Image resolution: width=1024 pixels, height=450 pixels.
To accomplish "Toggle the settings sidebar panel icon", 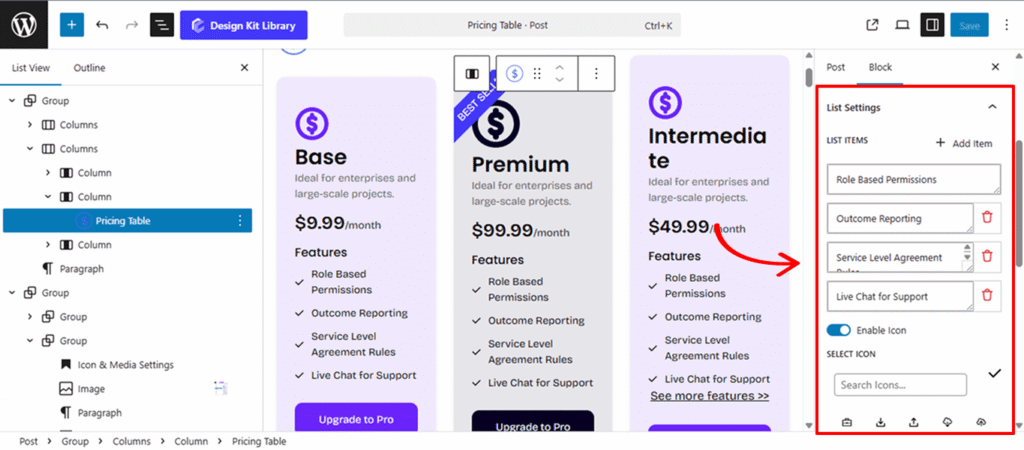I will point(932,25).
